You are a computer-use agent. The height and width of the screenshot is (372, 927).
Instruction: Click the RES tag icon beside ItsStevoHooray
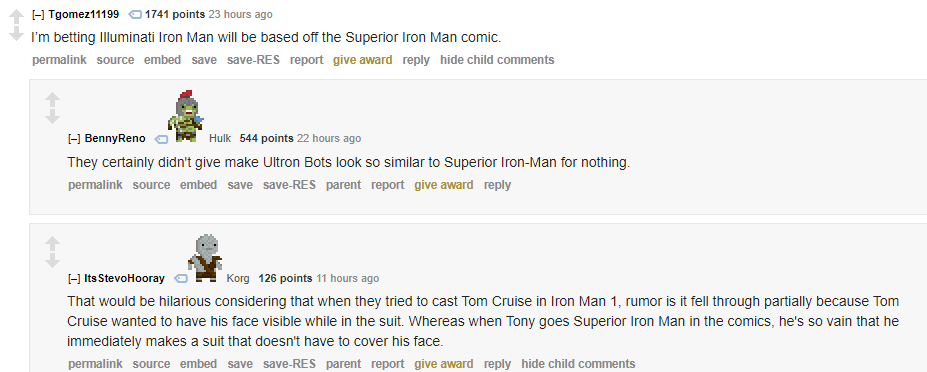coord(181,279)
